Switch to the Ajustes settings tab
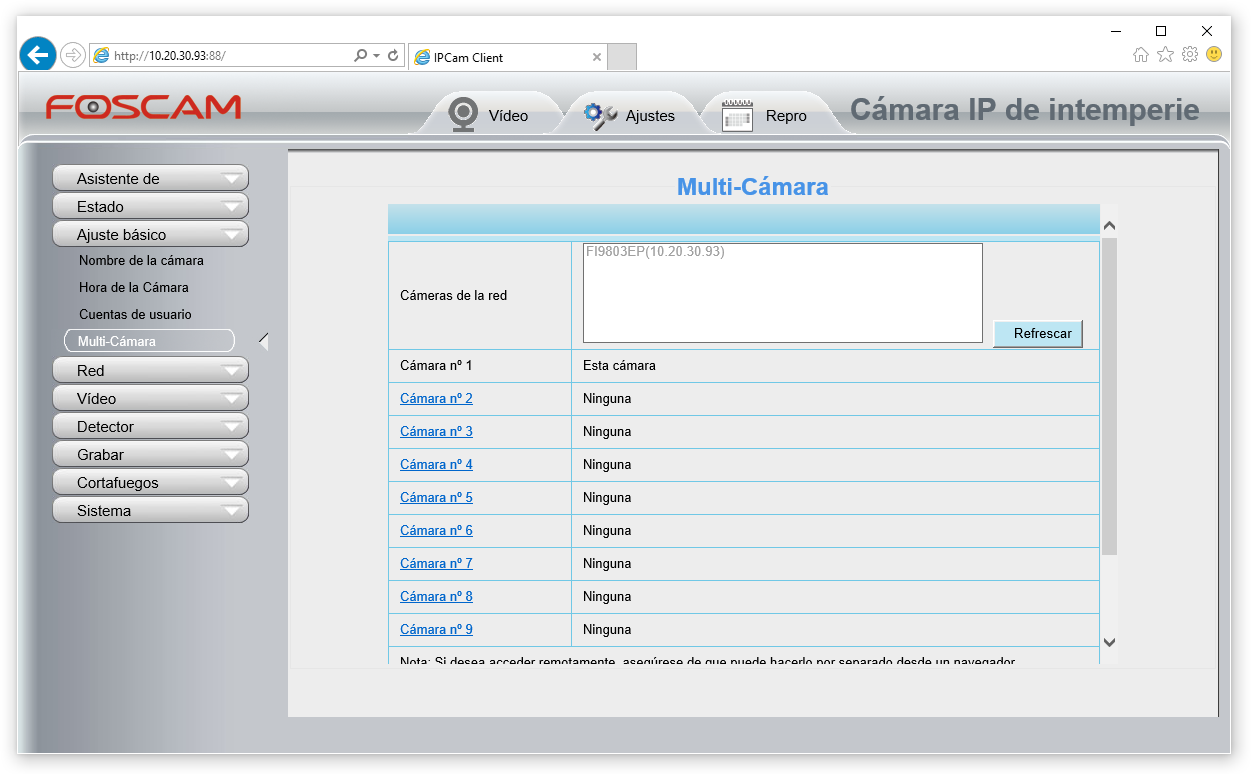The height and width of the screenshot is (774, 1251). click(629, 115)
